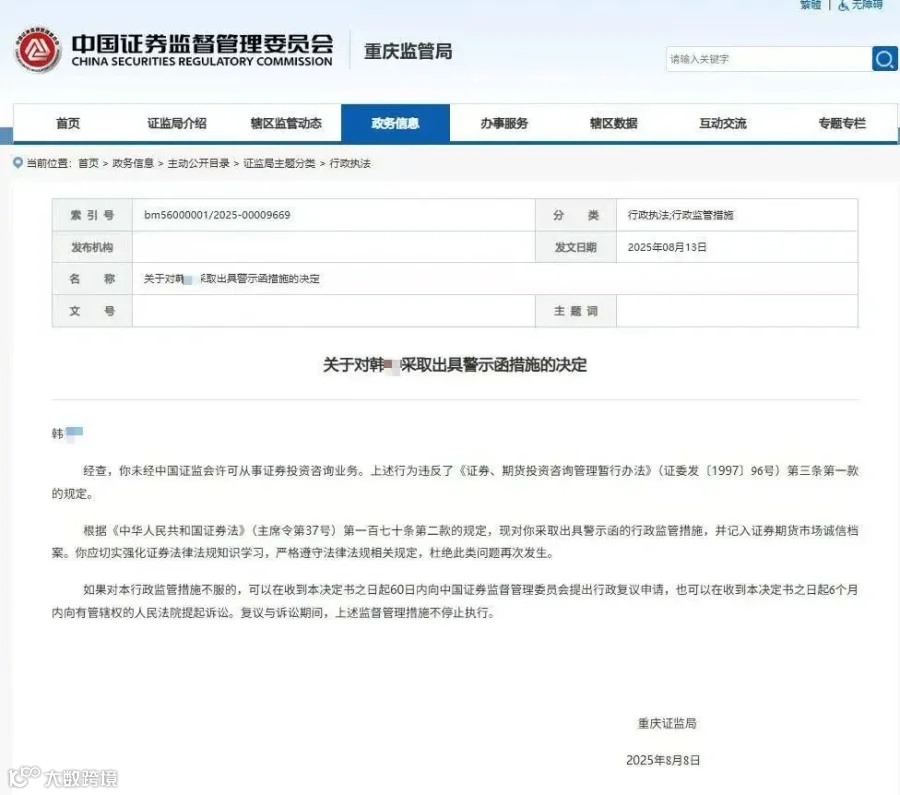The image size is (900, 795).
Task: Click the 行政执法 breadcrumb link
Action: 350,164
